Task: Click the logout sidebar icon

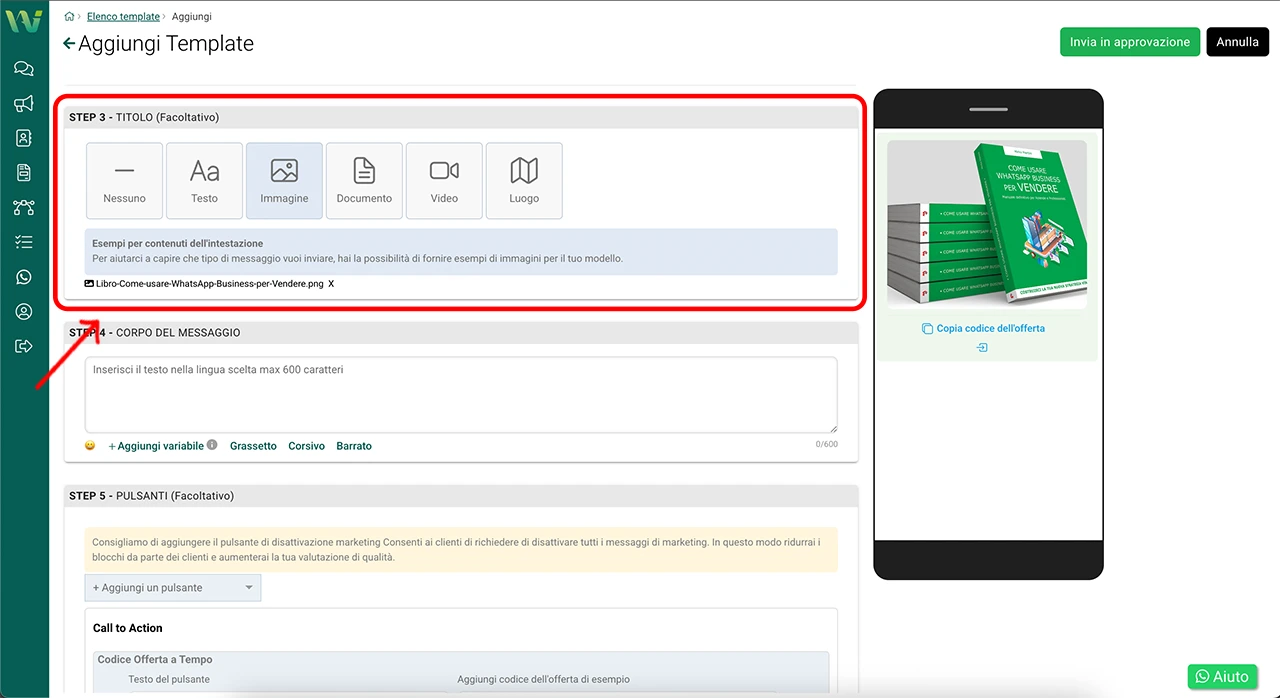Action: [24, 346]
